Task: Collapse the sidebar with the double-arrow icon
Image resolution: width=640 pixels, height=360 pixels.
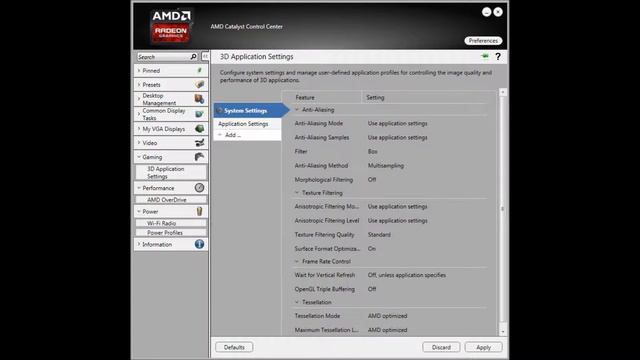Action: pyautogui.click(x=205, y=56)
